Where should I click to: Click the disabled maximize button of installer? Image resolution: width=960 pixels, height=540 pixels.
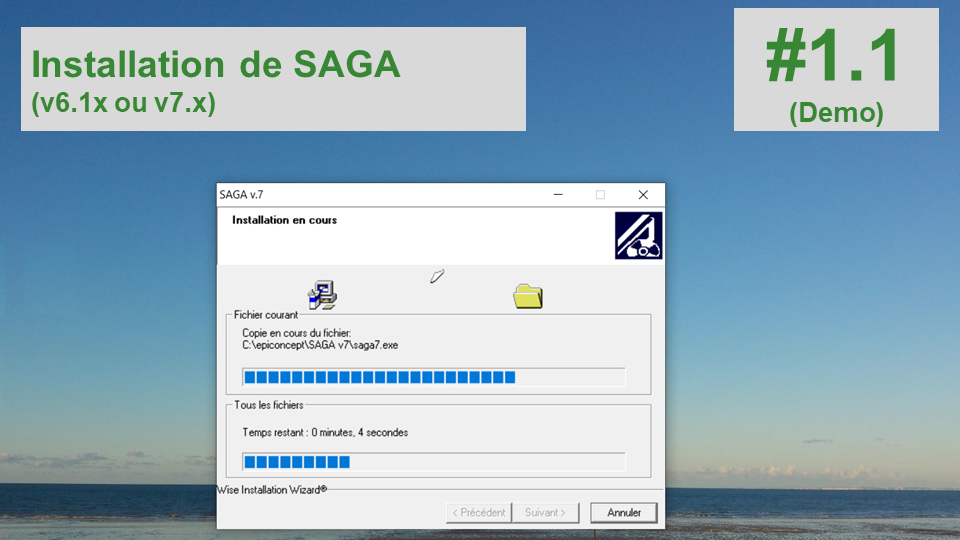coord(600,195)
